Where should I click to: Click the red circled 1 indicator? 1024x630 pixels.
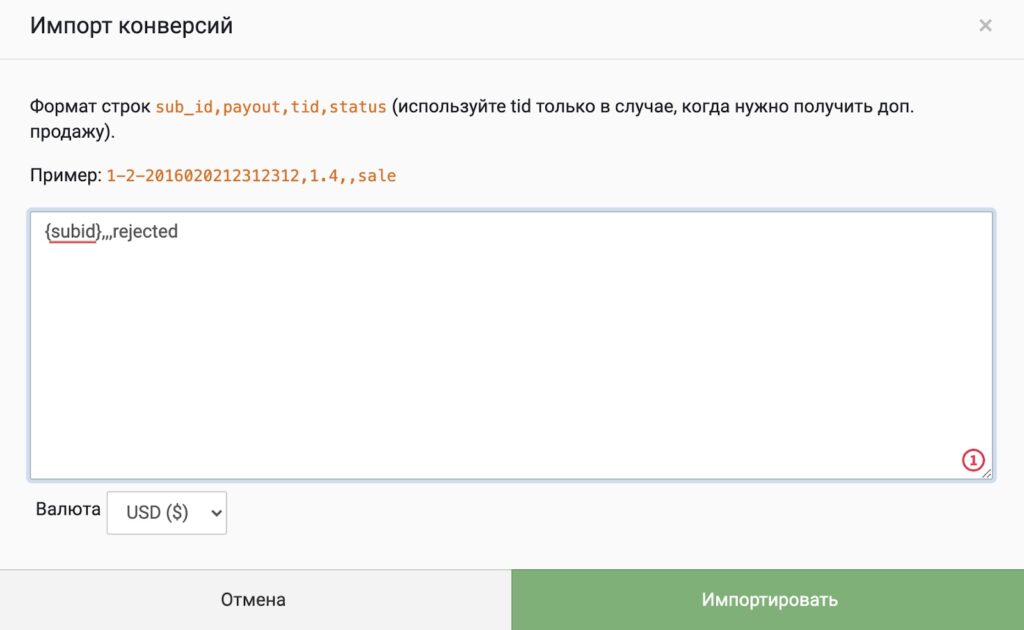972,460
